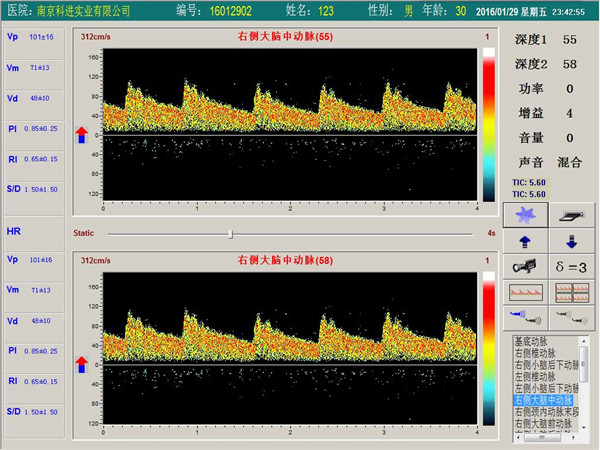The image size is (600, 450).
Task: Click the 声音 混合 sound mode setting
Action: (x=569, y=161)
